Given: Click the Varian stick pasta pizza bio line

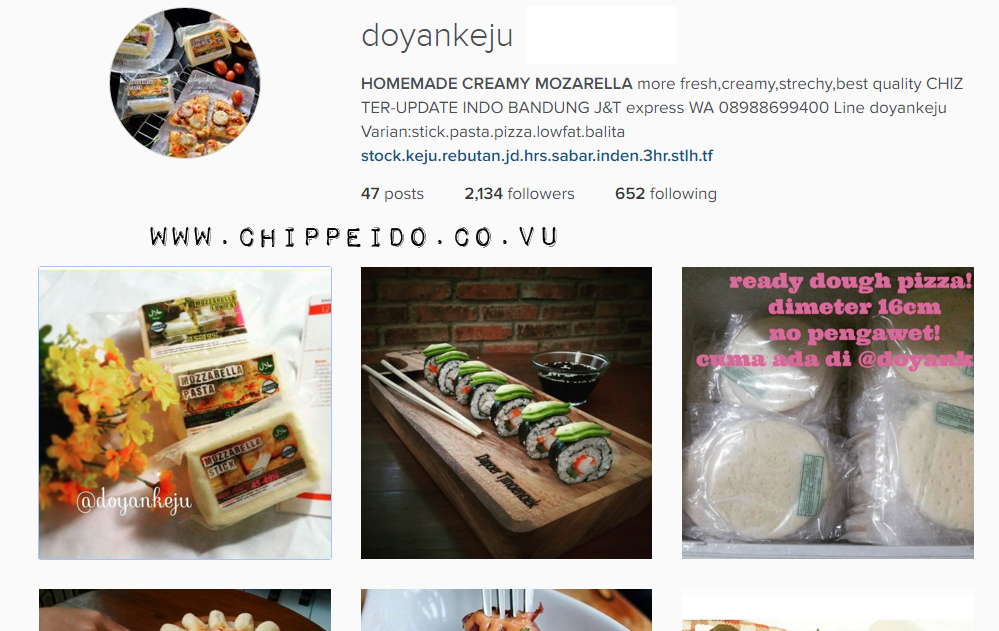Looking at the screenshot, I should [x=492, y=132].
